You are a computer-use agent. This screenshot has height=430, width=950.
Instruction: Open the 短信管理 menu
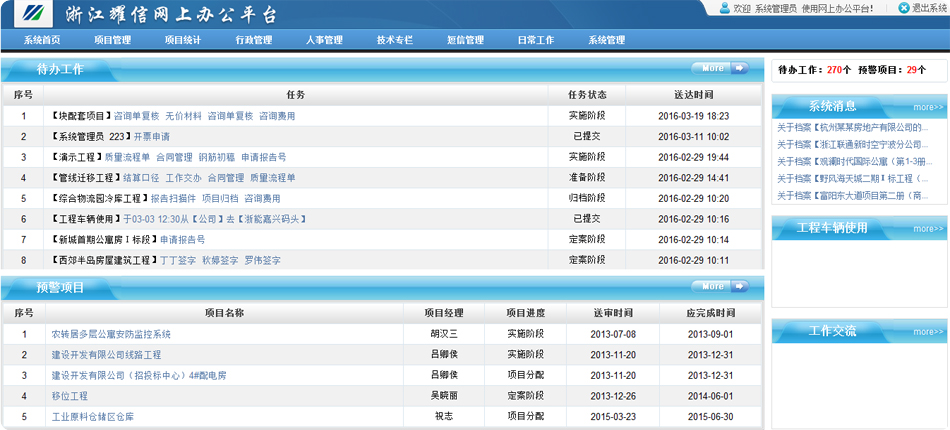click(x=465, y=40)
